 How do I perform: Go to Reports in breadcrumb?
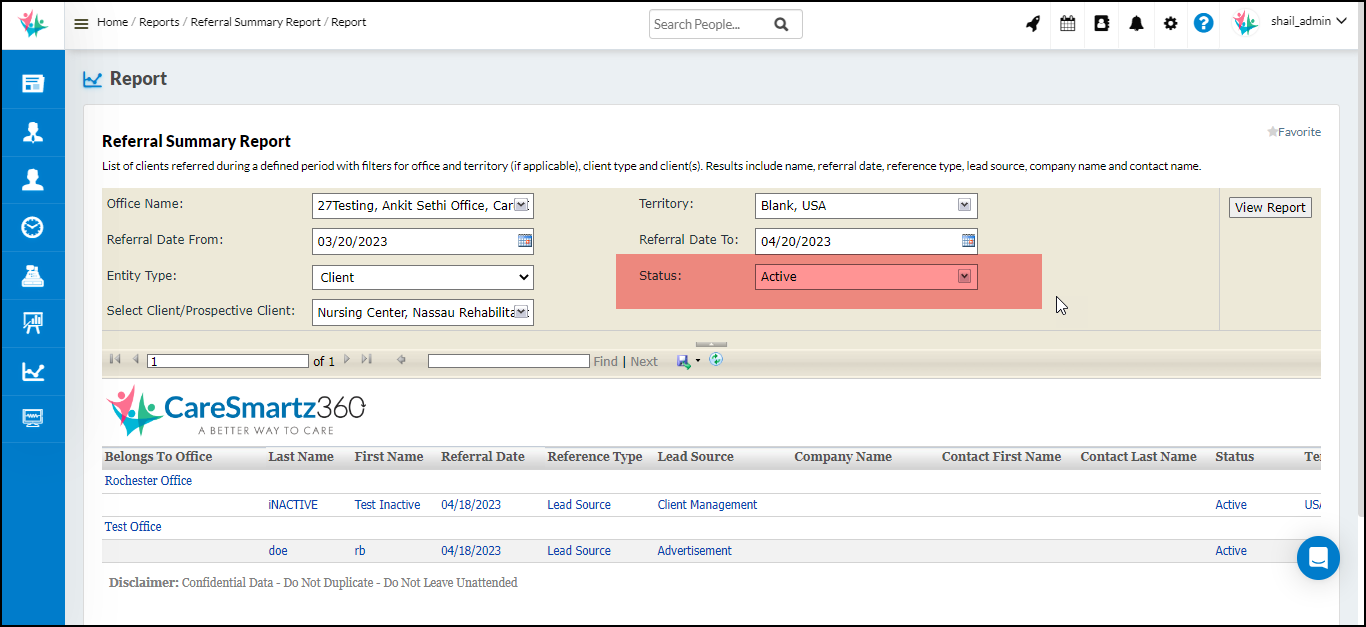point(159,22)
